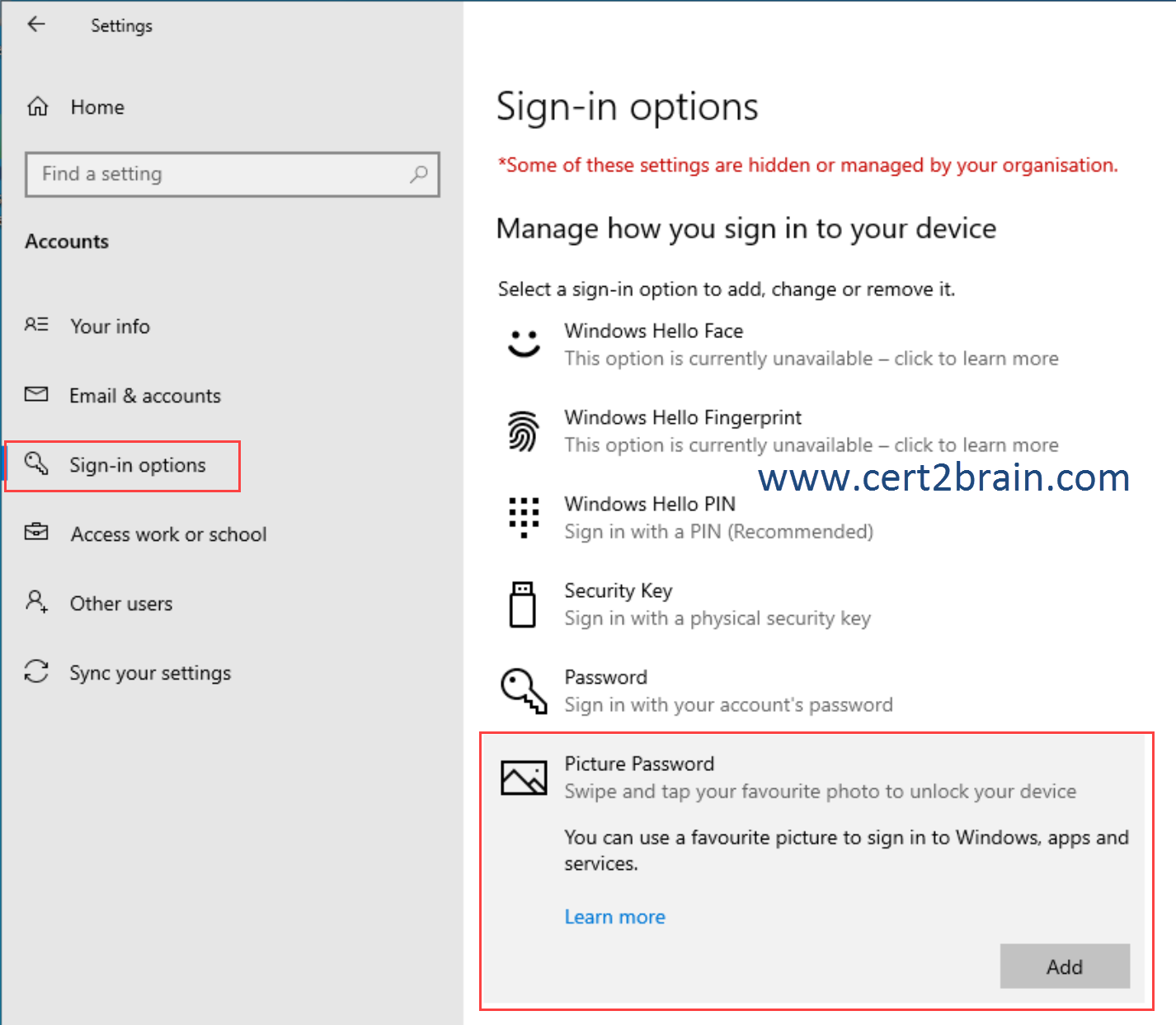The width and height of the screenshot is (1176, 1025).
Task: Click 'You can use a favourite picture' description
Action: coord(846,850)
